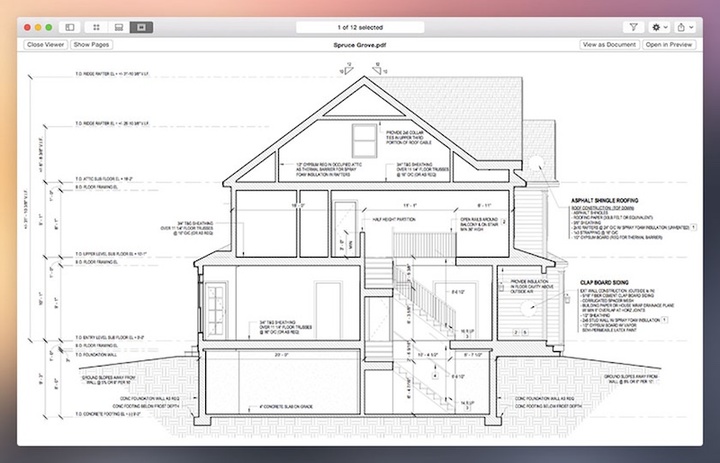Close the window with the red button

point(26,26)
